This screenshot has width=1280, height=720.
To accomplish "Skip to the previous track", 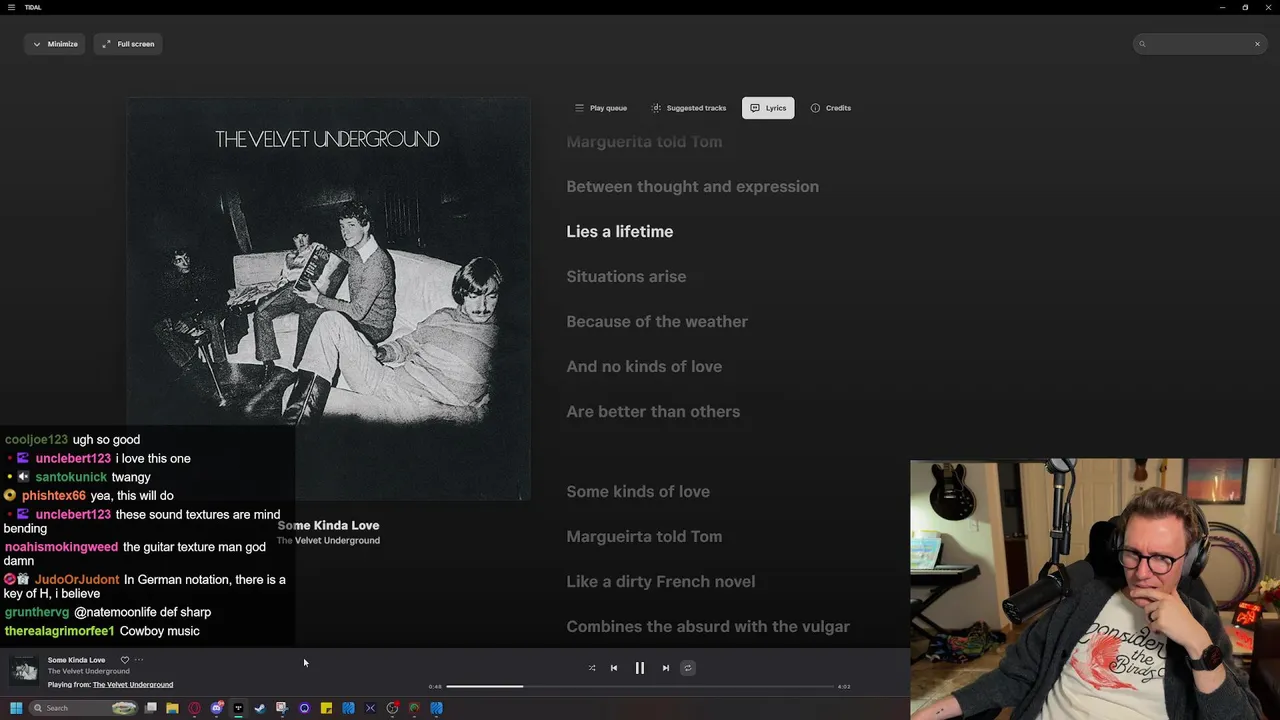I will (614, 668).
